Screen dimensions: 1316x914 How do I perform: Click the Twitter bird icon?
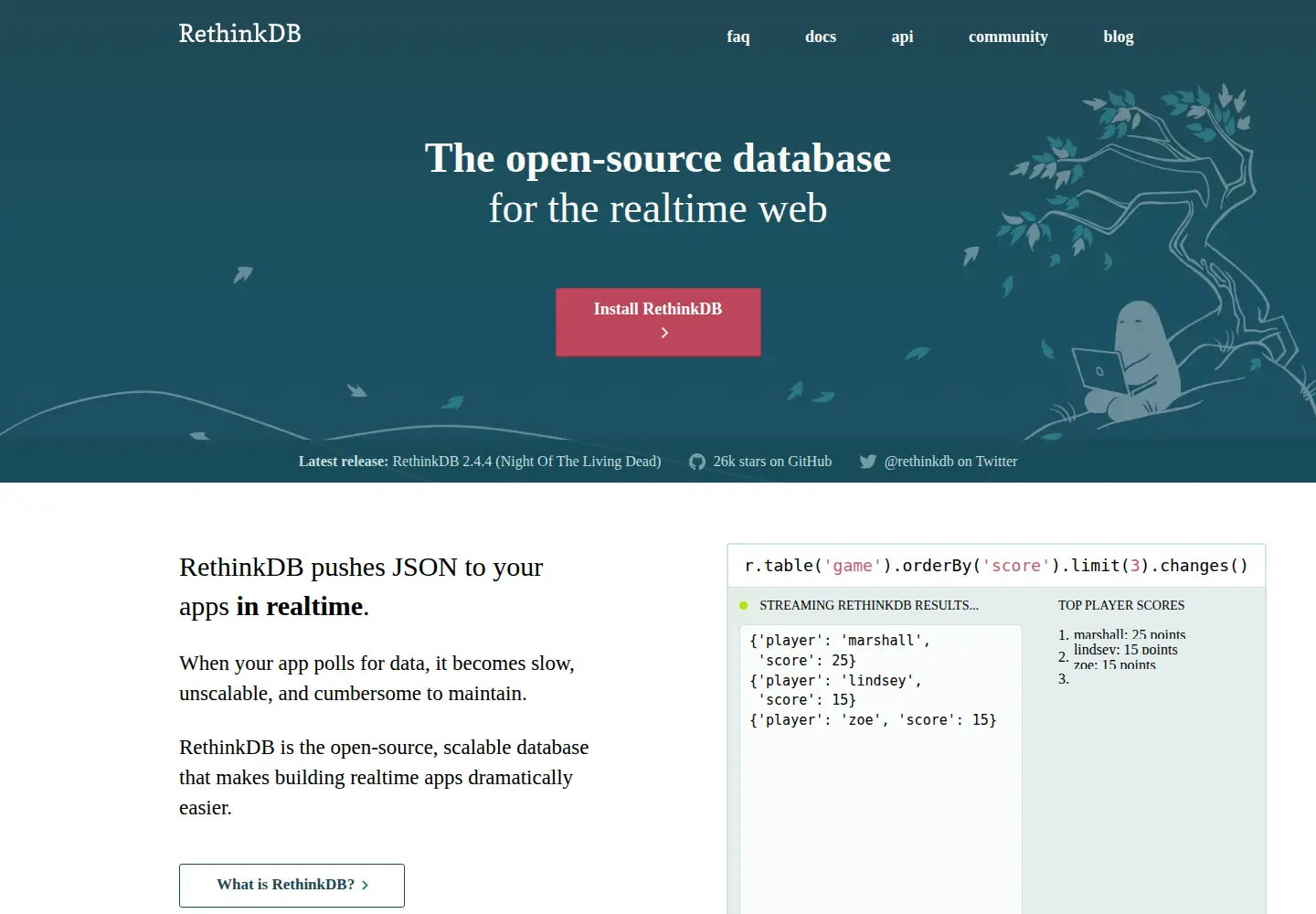[867, 462]
